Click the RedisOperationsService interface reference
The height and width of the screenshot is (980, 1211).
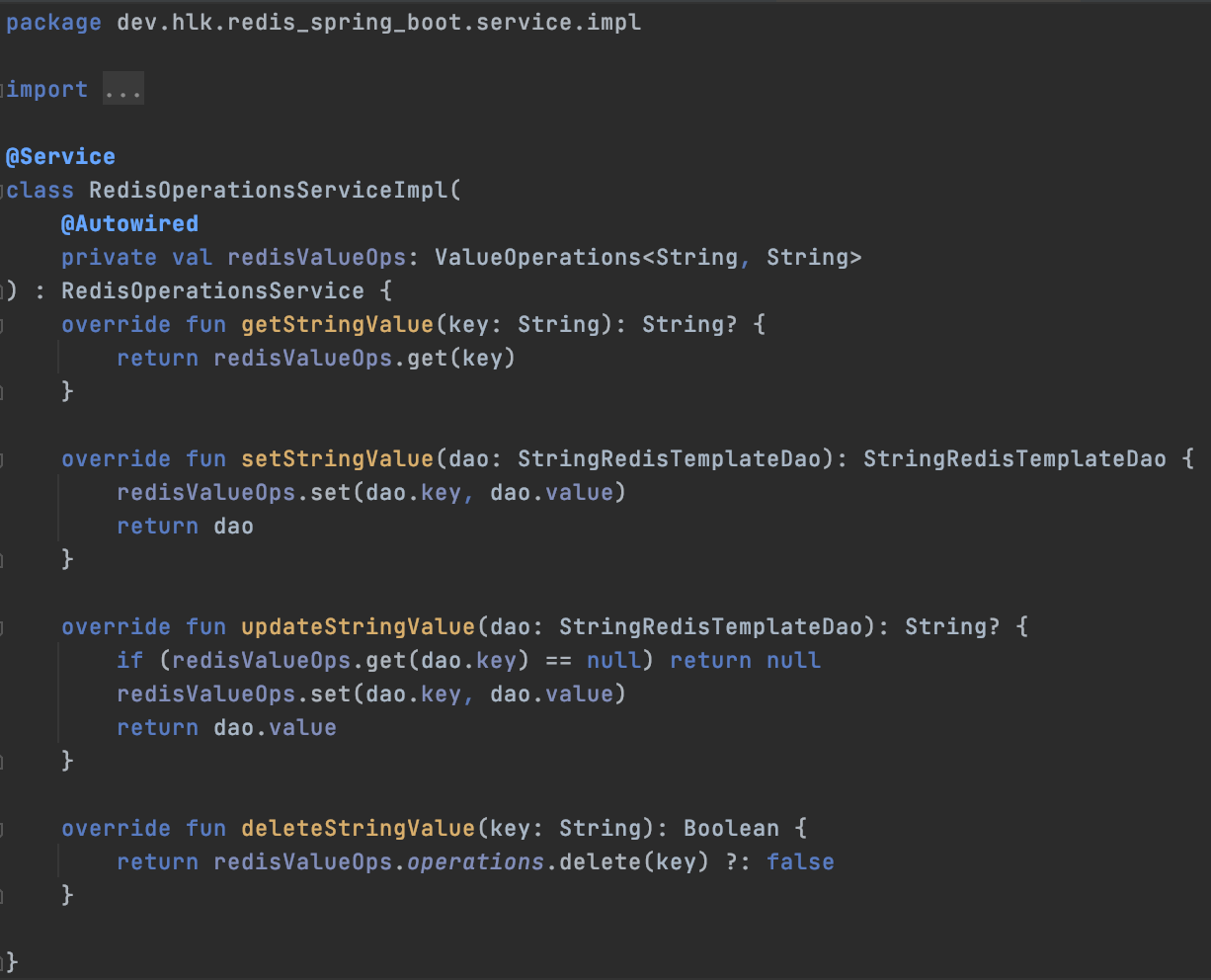coord(211,290)
